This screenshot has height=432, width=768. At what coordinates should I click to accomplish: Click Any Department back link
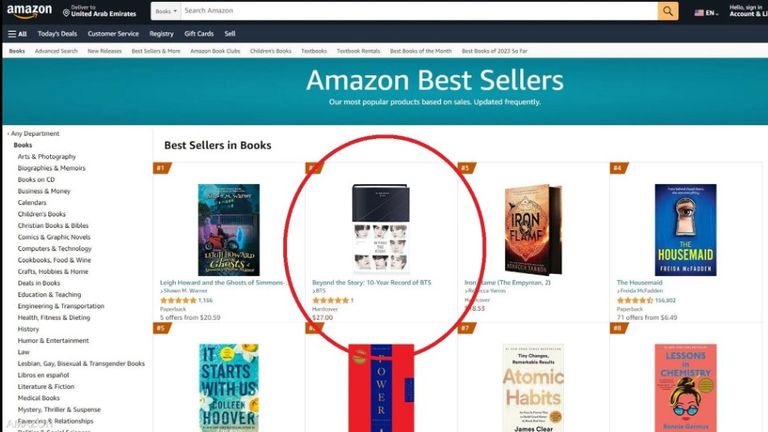tap(33, 133)
